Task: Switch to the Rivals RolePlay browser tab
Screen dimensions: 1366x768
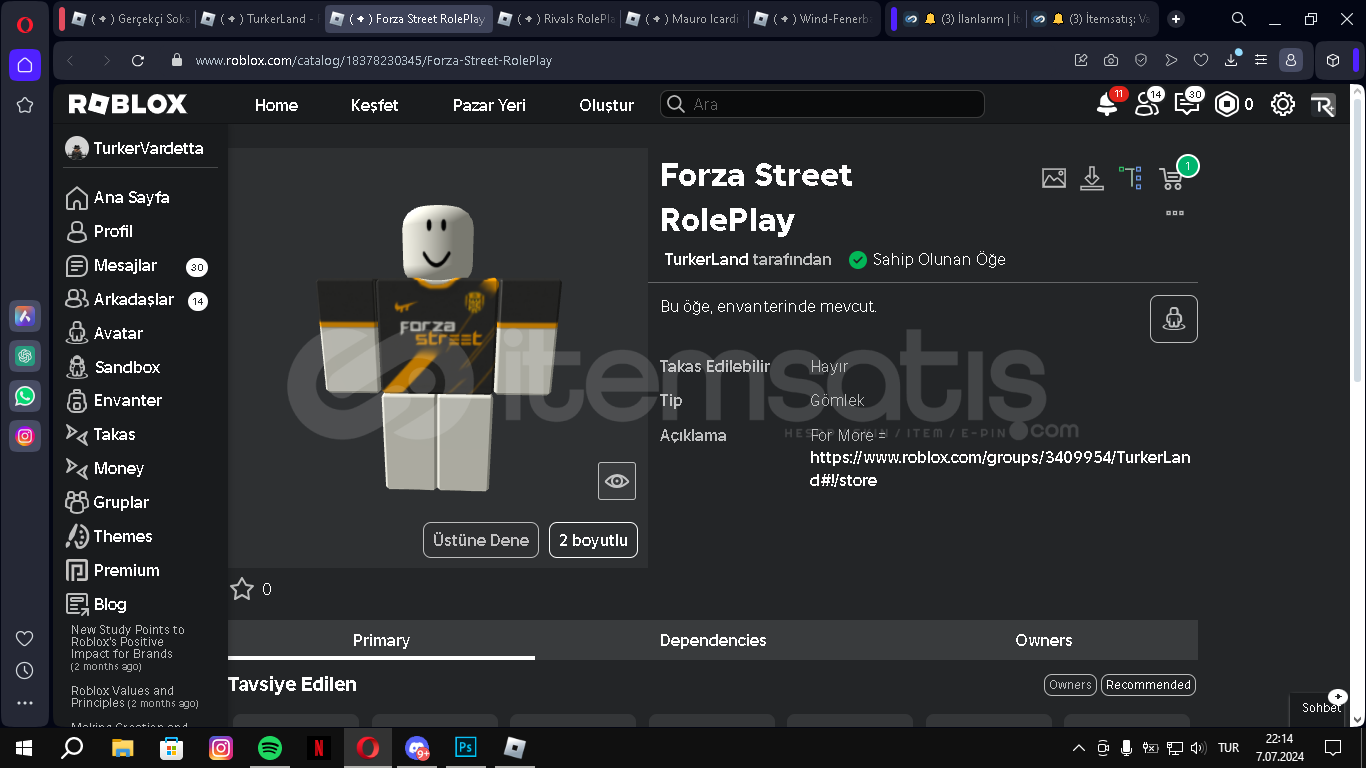Action: click(555, 19)
